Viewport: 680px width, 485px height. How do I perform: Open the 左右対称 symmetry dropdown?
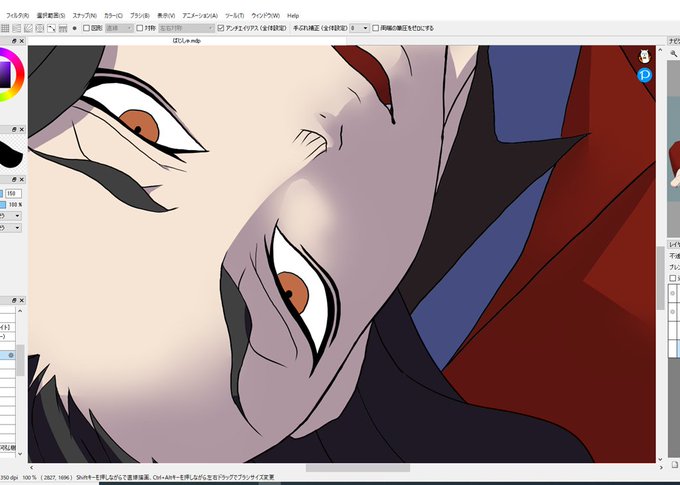(x=186, y=28)
